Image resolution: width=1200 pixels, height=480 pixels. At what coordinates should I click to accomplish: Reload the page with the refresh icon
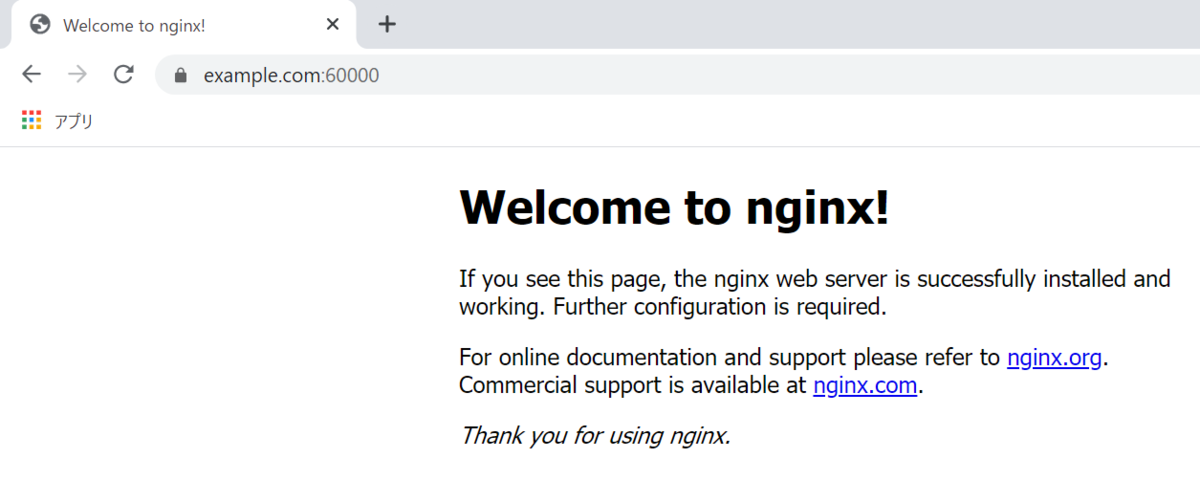[x=124, y=74]
